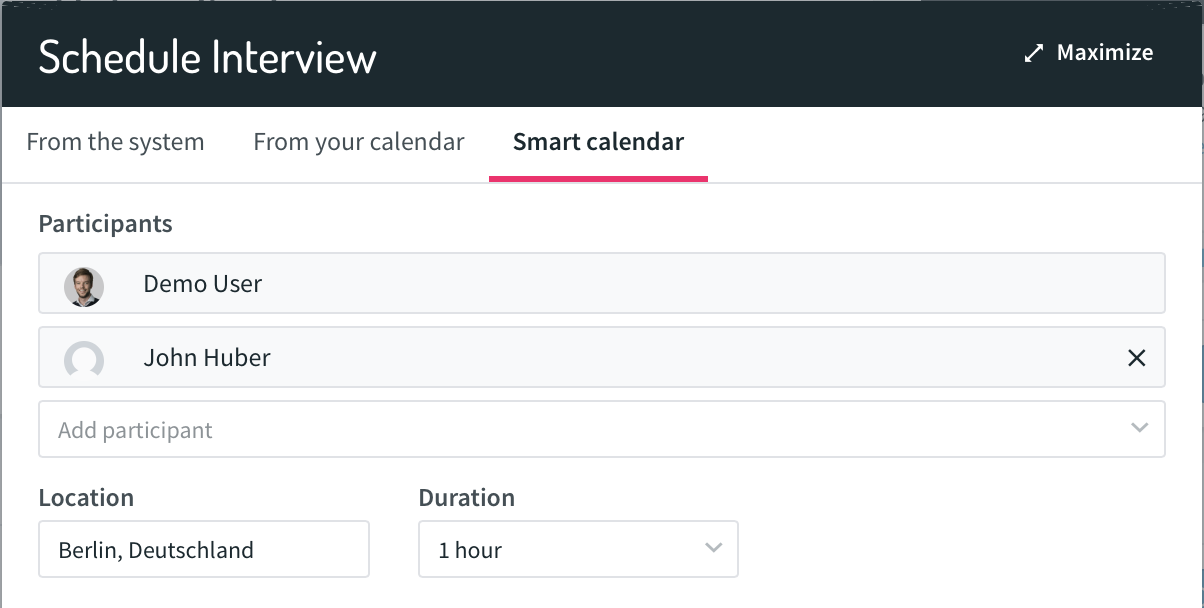This screenshot has width=1204, height=608.
Task: Remove John Huber with the X icon
Action: [1136, 358]
